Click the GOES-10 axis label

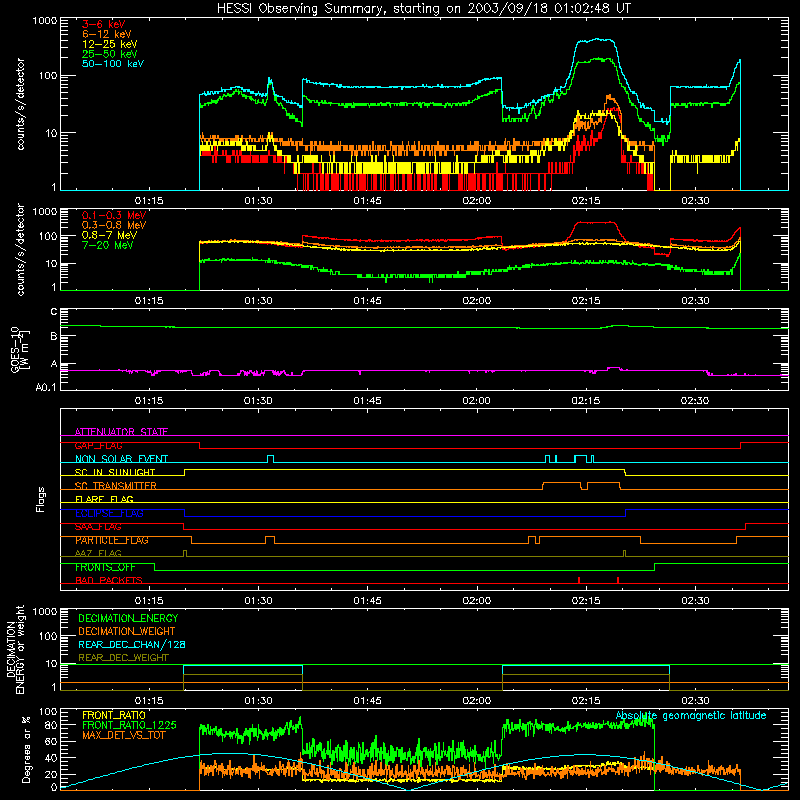point(19,350)
